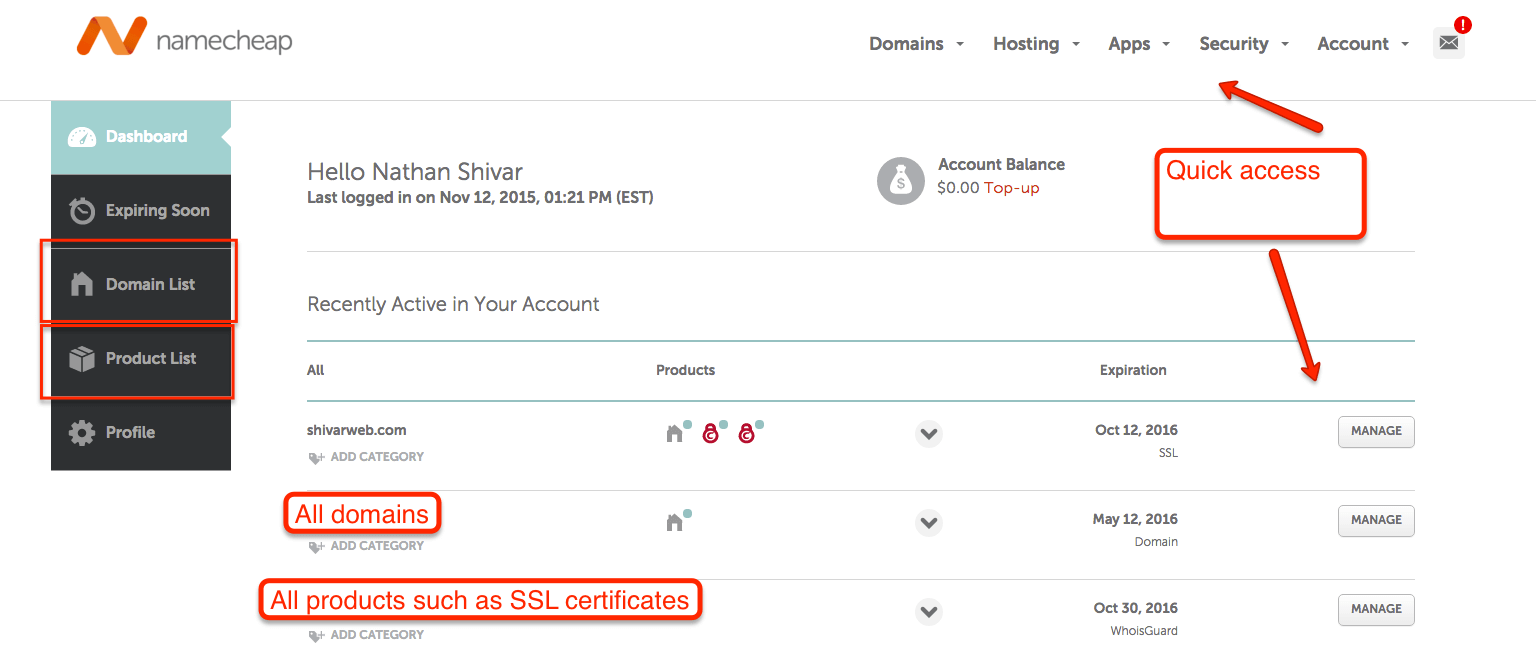Open the Hosting menu in top navigation

[1035, 44]
